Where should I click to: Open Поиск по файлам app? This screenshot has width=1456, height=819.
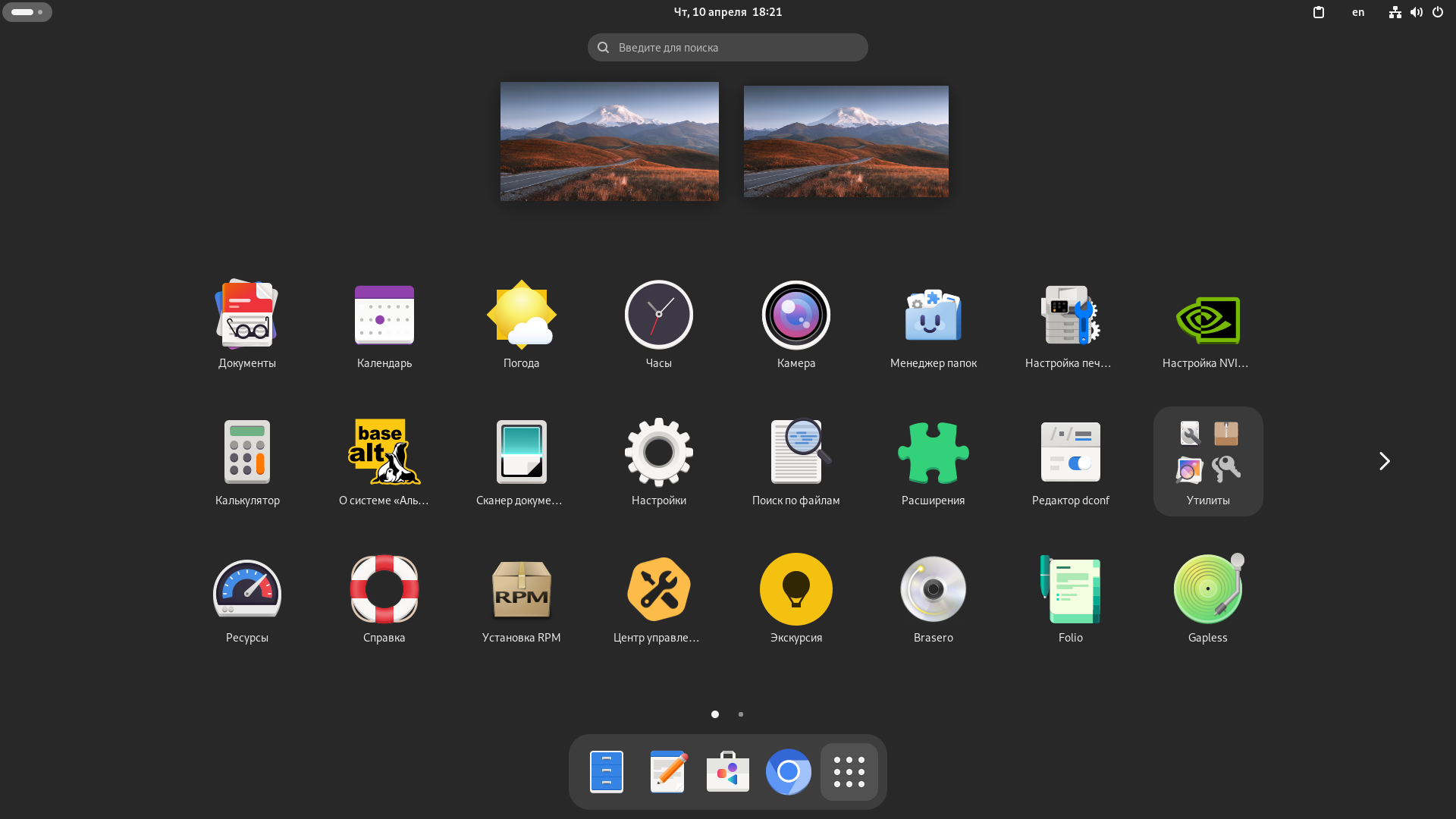(x=796, y=461)
